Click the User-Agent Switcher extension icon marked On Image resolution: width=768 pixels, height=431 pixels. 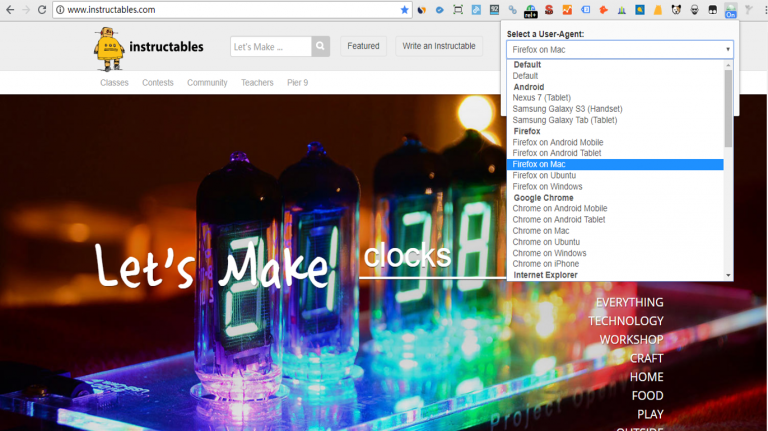pos(731,10)
